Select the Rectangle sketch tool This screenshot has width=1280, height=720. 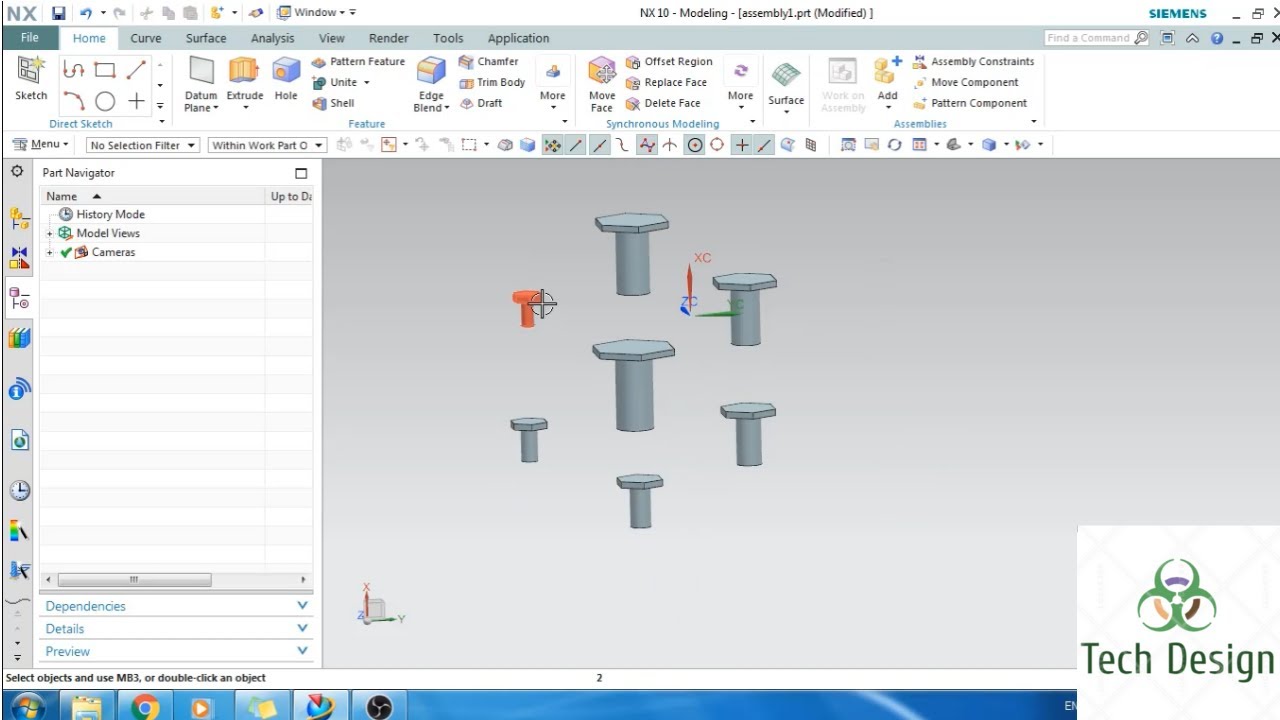point(104,70)
